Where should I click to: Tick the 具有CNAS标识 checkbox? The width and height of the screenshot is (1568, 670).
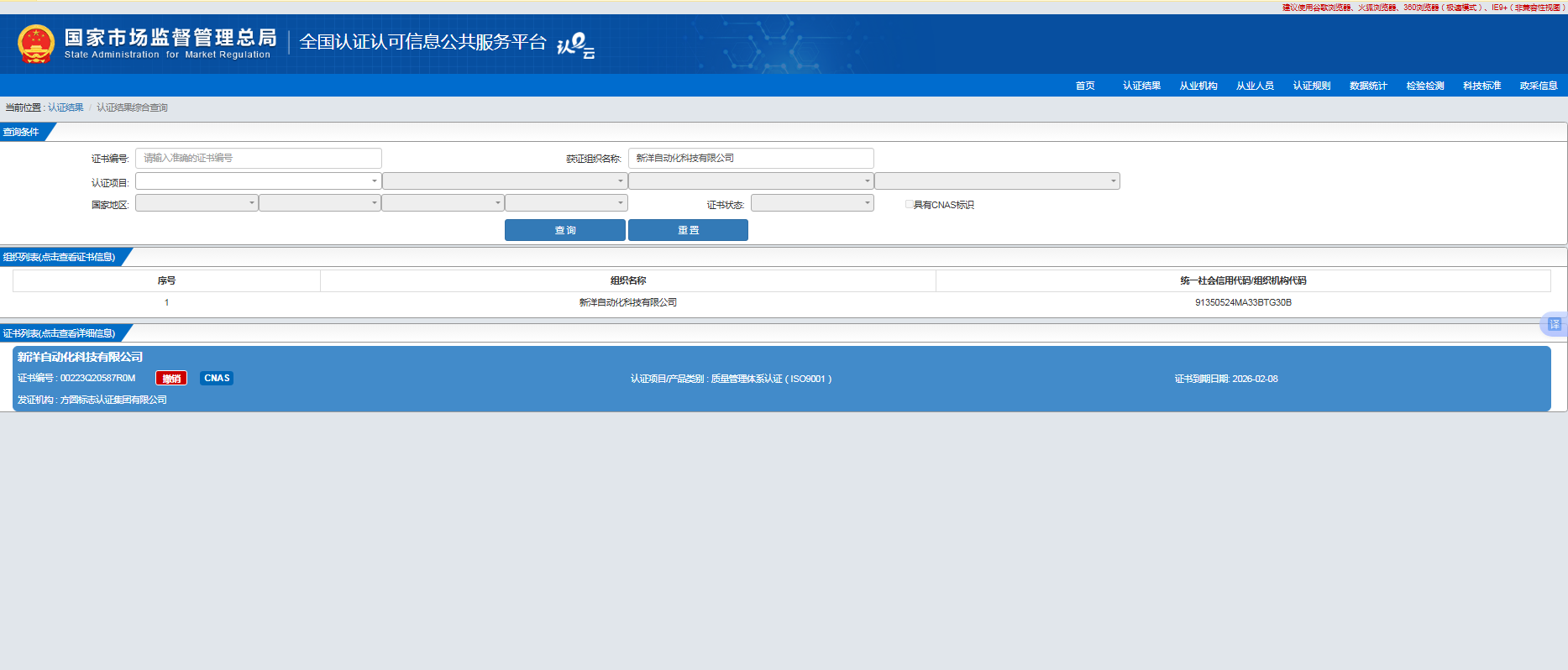909,204
